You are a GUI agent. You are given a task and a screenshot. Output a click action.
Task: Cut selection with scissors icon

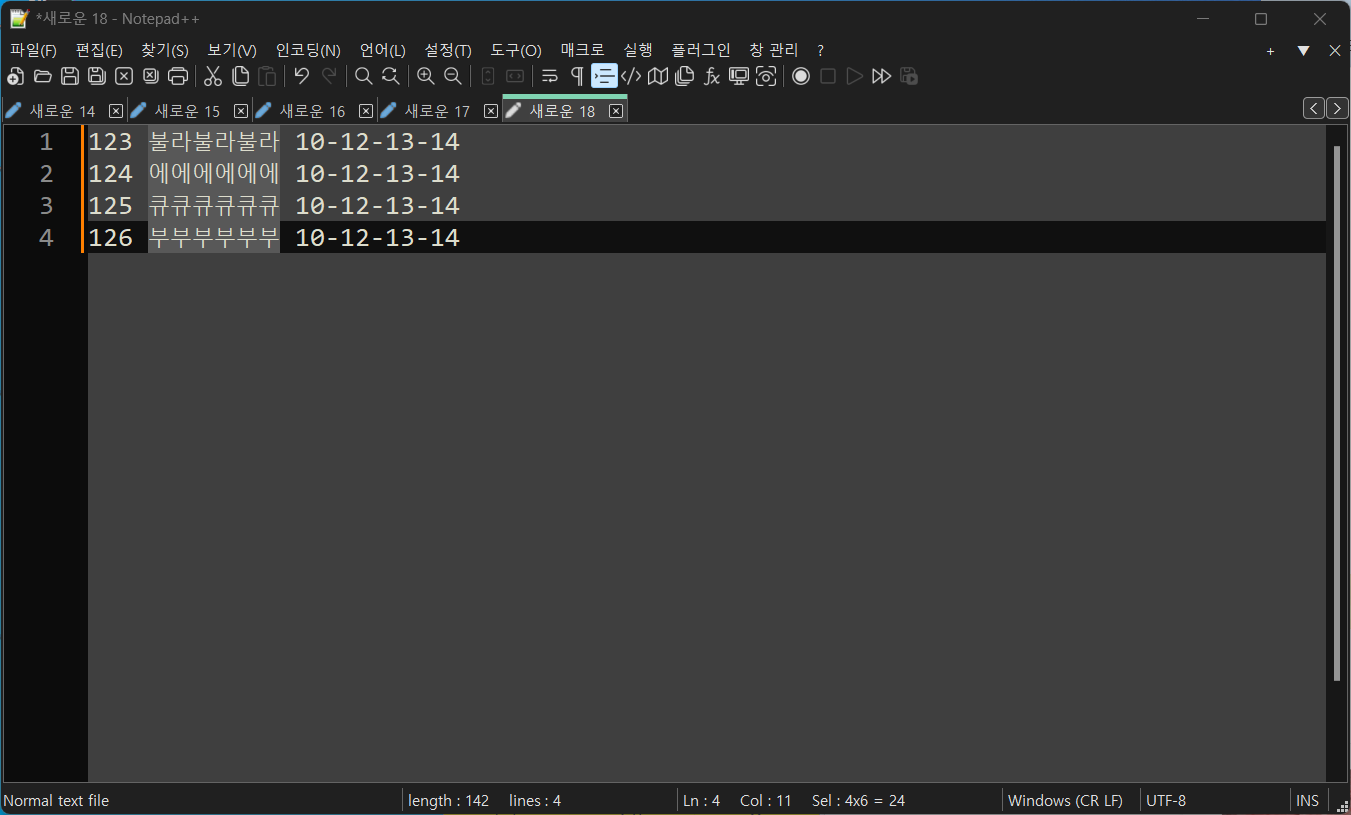point(213,76)
